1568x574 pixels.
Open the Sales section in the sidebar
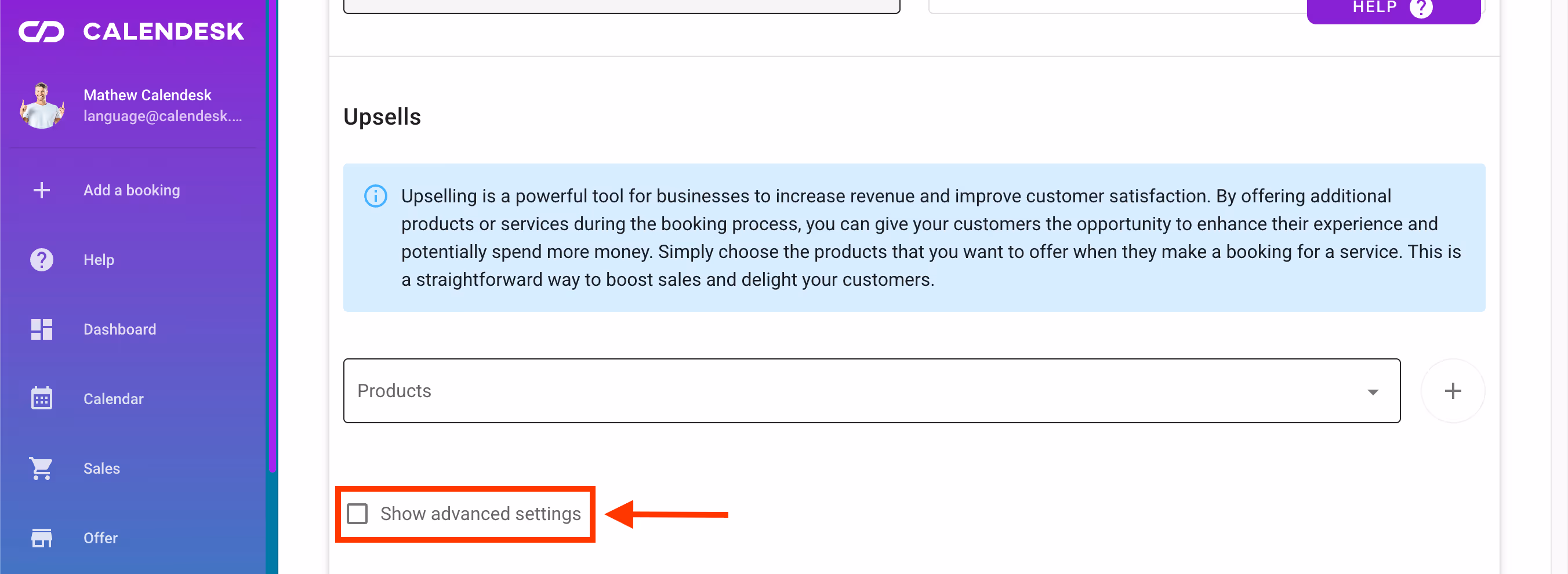point(101,468)
